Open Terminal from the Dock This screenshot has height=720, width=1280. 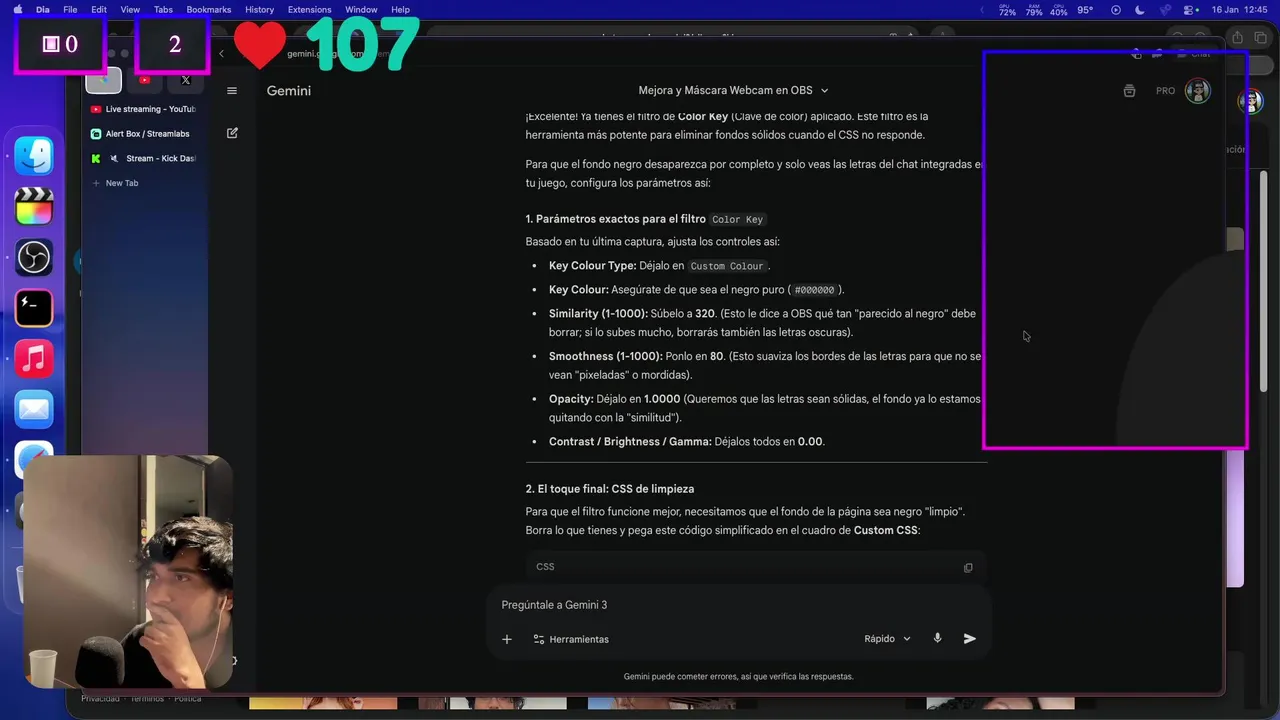34,308
